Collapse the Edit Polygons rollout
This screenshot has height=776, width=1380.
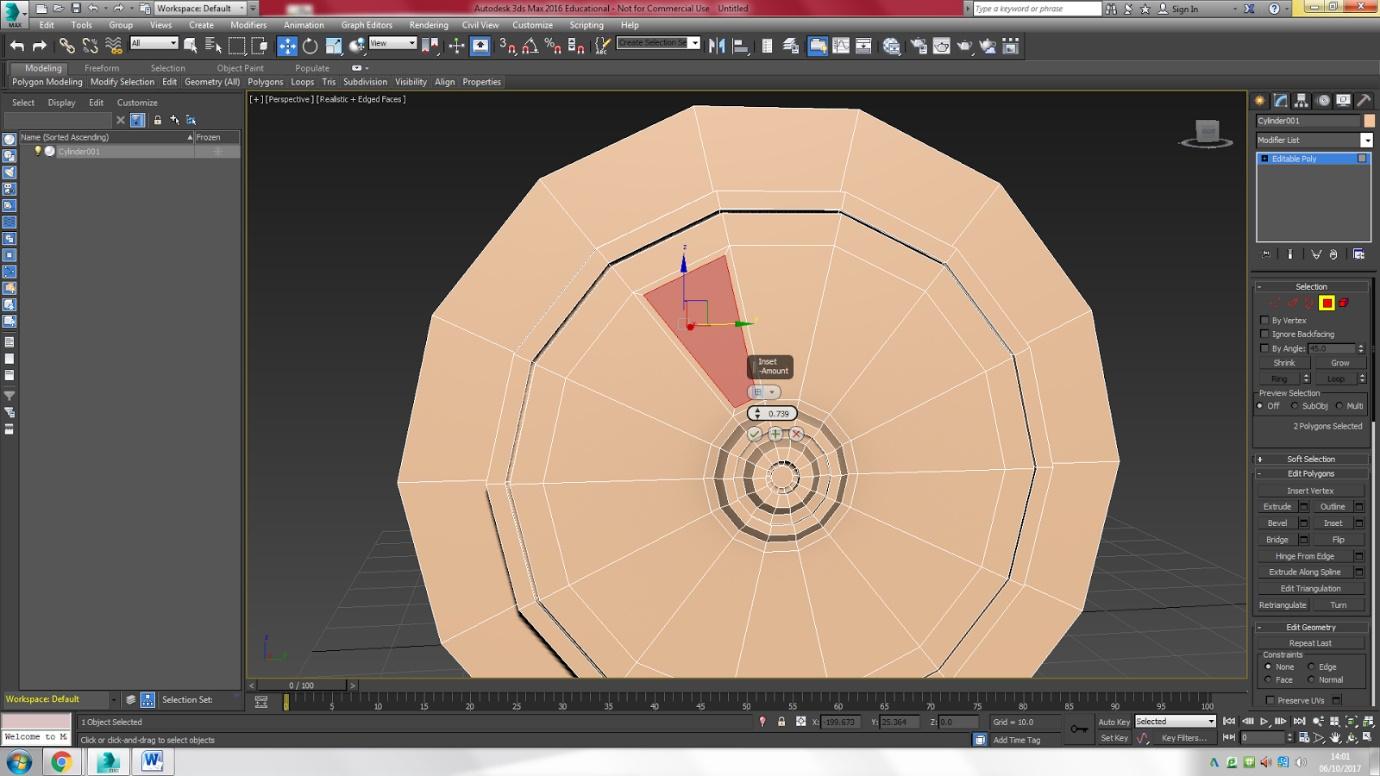(x=1311, y=474)
